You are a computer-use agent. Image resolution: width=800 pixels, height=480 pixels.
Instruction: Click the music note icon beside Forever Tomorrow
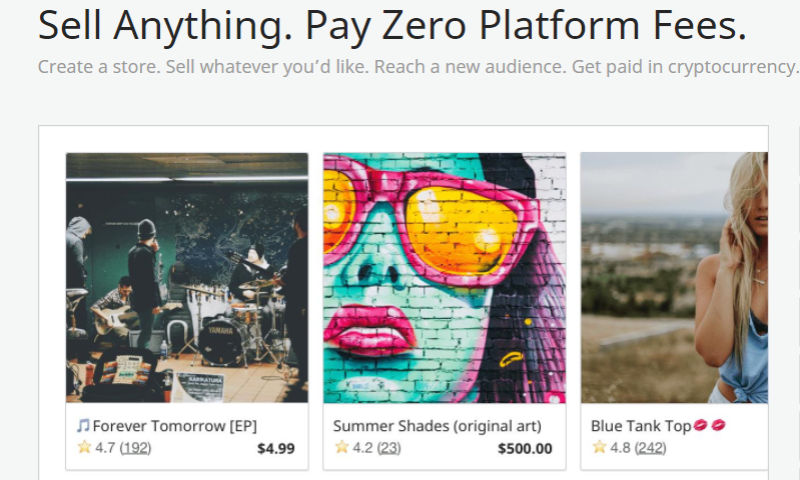(x=83, y=426)
